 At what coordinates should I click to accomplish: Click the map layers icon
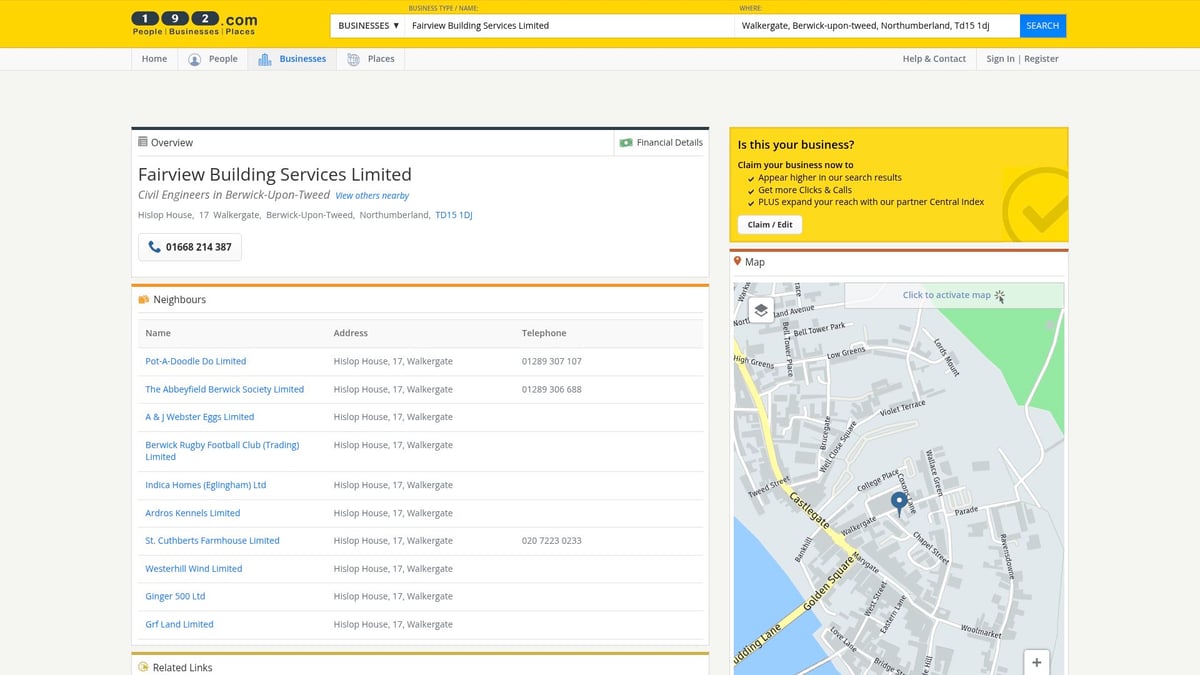tap(761, 310)
